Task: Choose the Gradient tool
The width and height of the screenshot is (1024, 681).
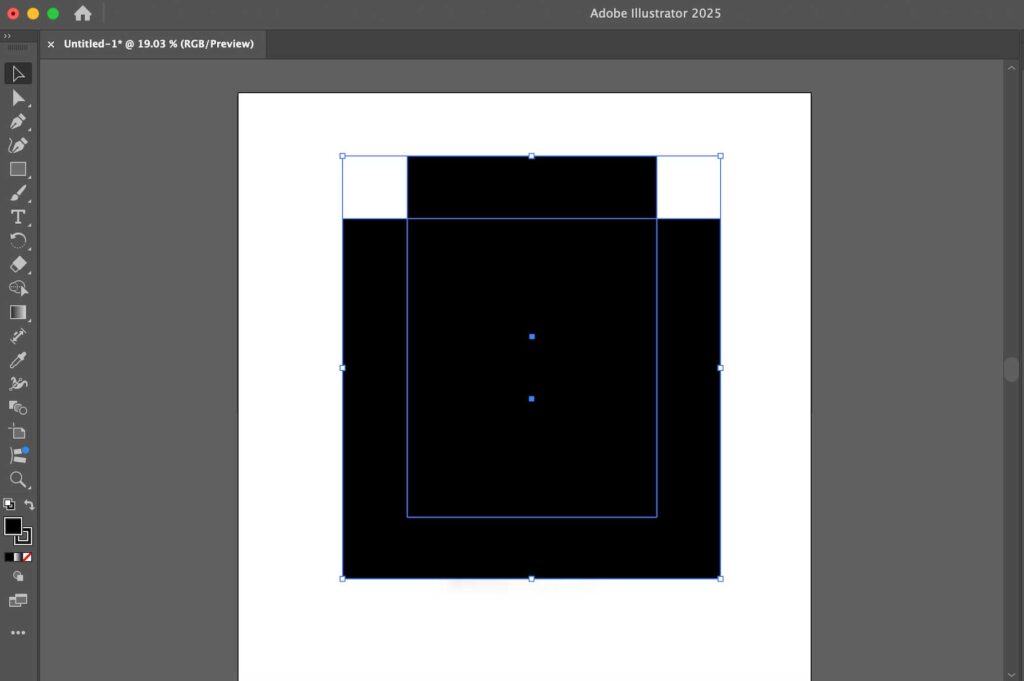Action: (18, 312)
